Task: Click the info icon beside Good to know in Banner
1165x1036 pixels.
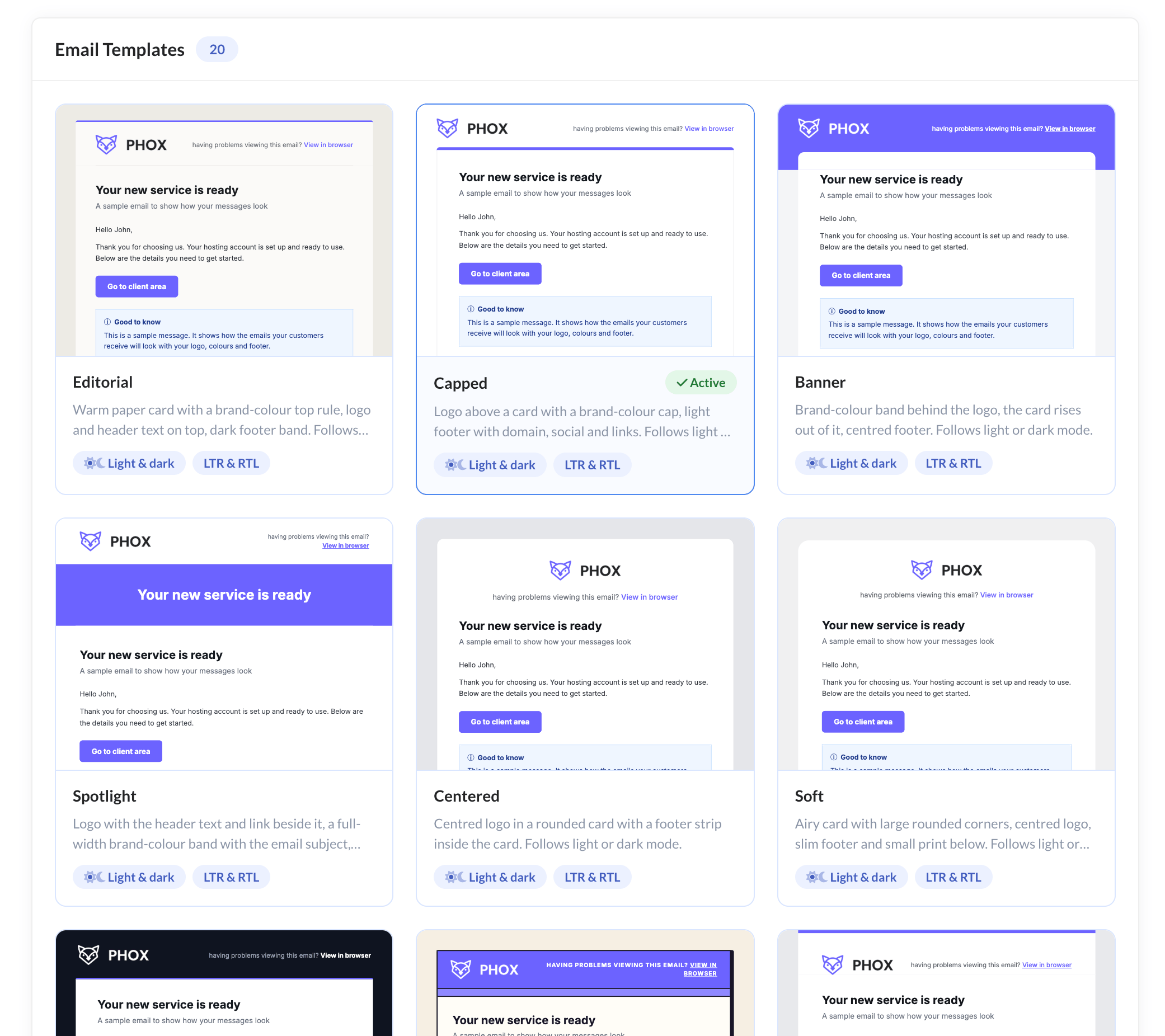Action: 832,311
